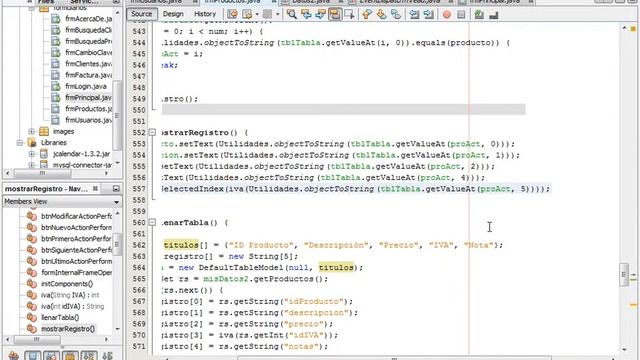Click the Stop Macro Recording icon

pos(461,15)
